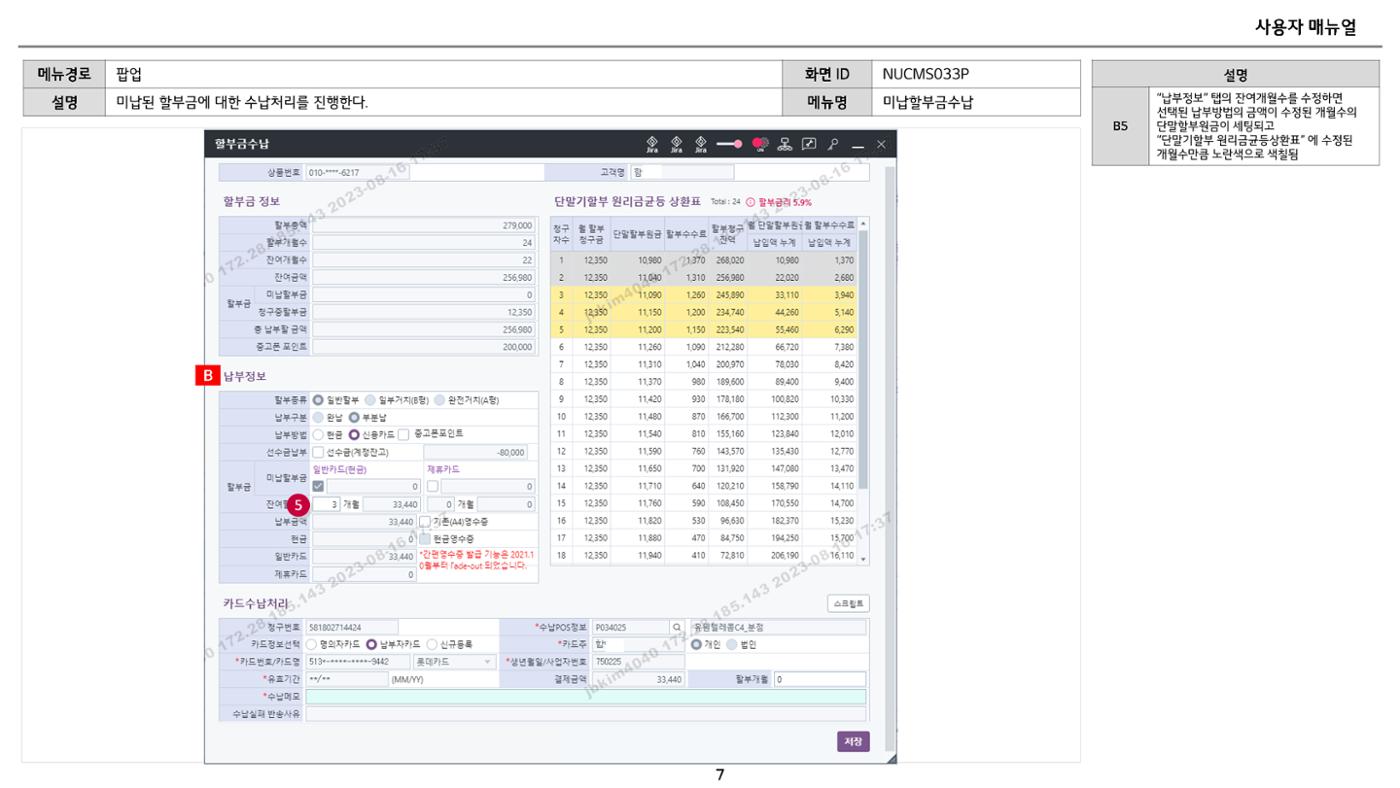Click the 납부금액 field showing 33,440

pos(365,522)
